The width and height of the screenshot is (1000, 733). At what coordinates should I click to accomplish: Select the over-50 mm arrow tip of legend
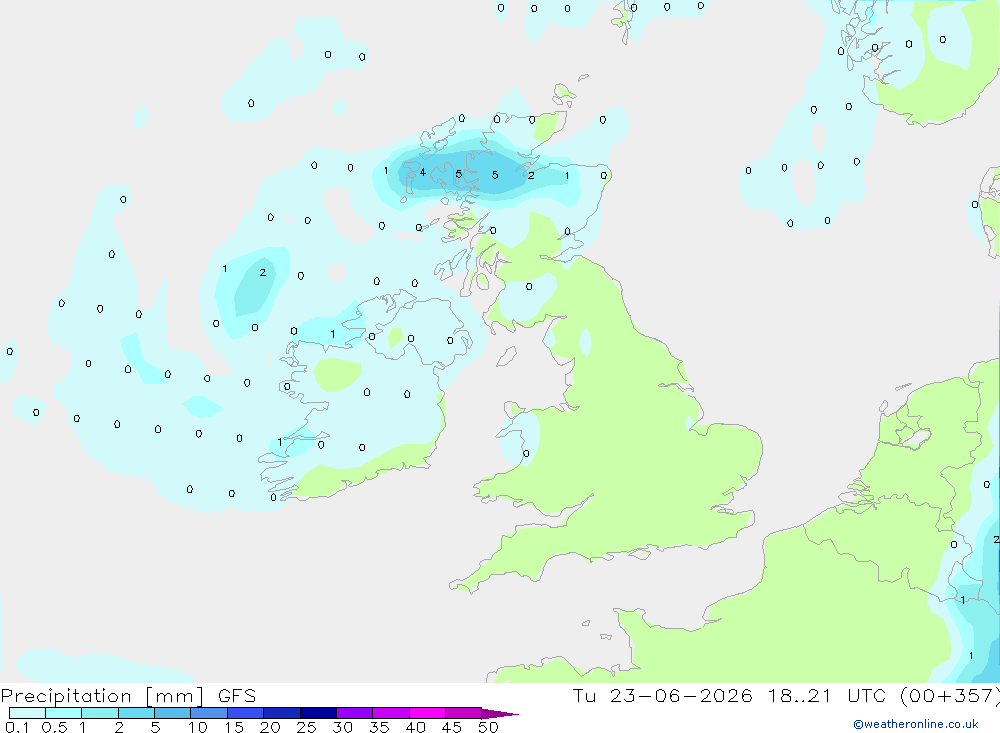click(x=499, y=713)
